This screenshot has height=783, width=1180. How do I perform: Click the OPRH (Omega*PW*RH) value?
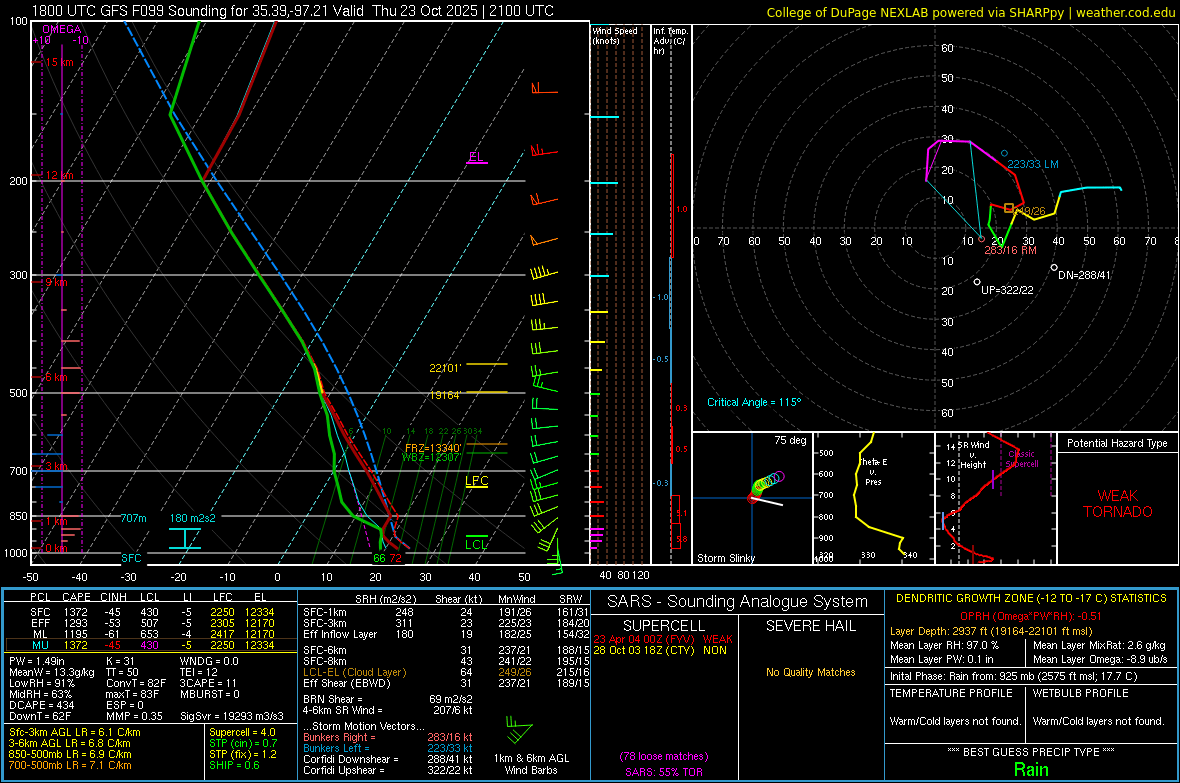tap(1030, 616)
